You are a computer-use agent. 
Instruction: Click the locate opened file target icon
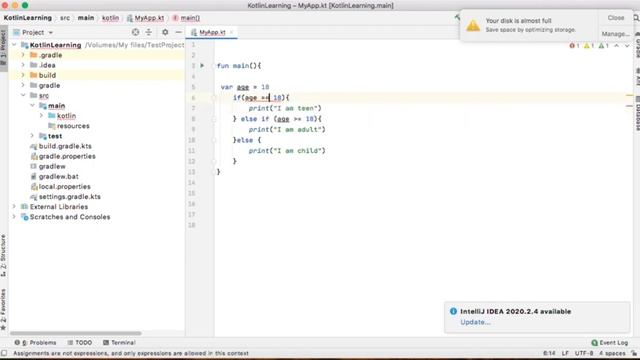click(x=136, y=32)
